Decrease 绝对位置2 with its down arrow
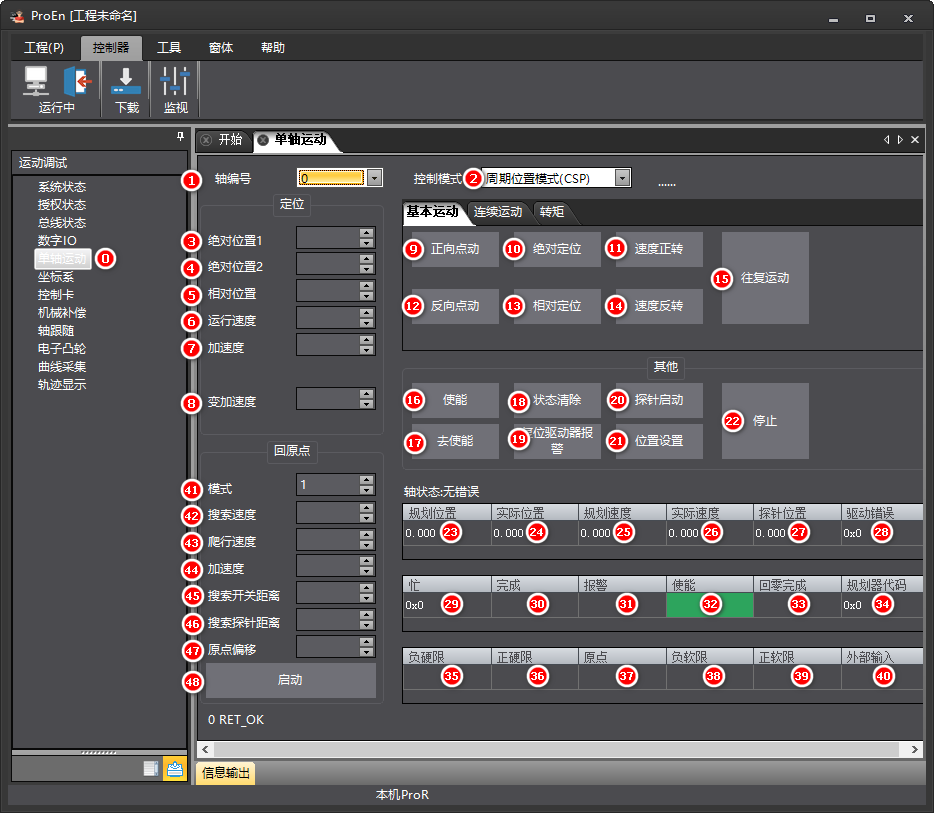Image resolution: width=934 pixels, height=813 pixels. [367, 269]
